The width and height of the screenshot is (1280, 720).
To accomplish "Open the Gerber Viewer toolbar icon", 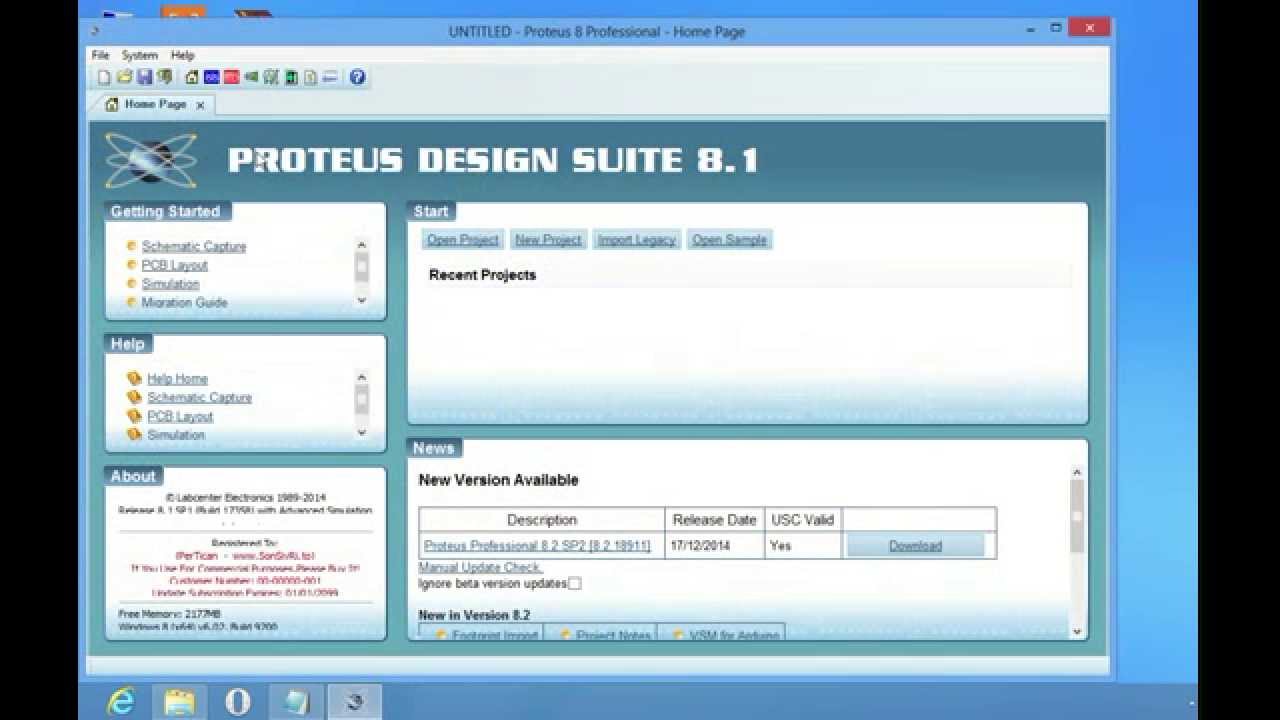I will click(270, 77).
